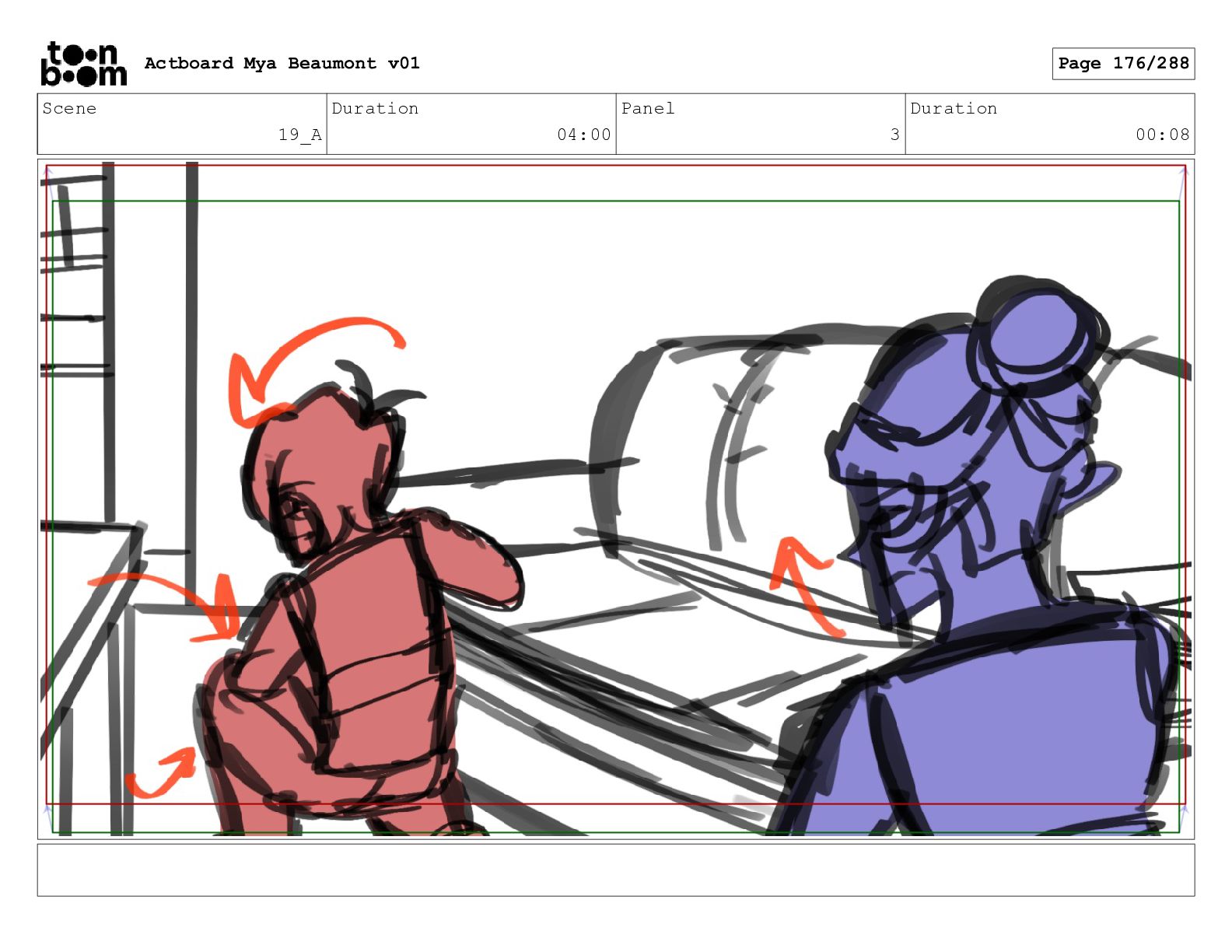1232x952 pixels.
Task: Click the 'Page 176/288' box
Action: pos(1123,64)
